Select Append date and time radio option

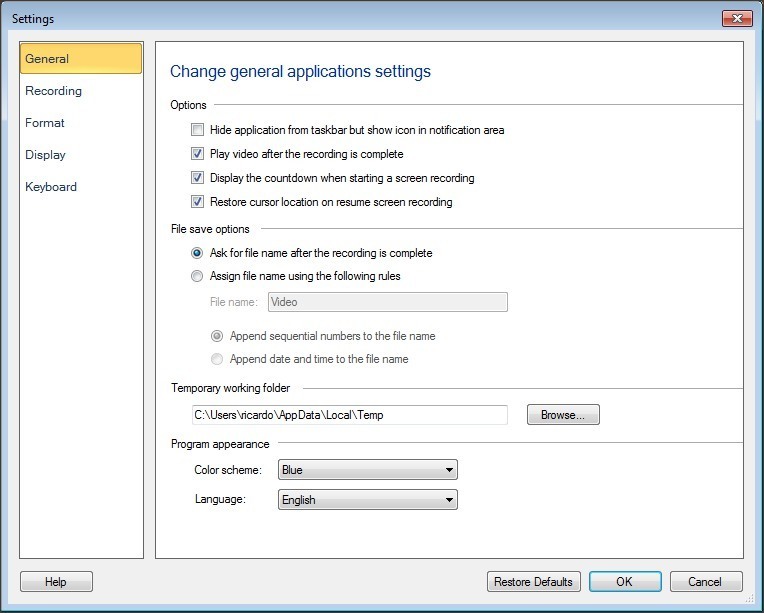(217, 359)
